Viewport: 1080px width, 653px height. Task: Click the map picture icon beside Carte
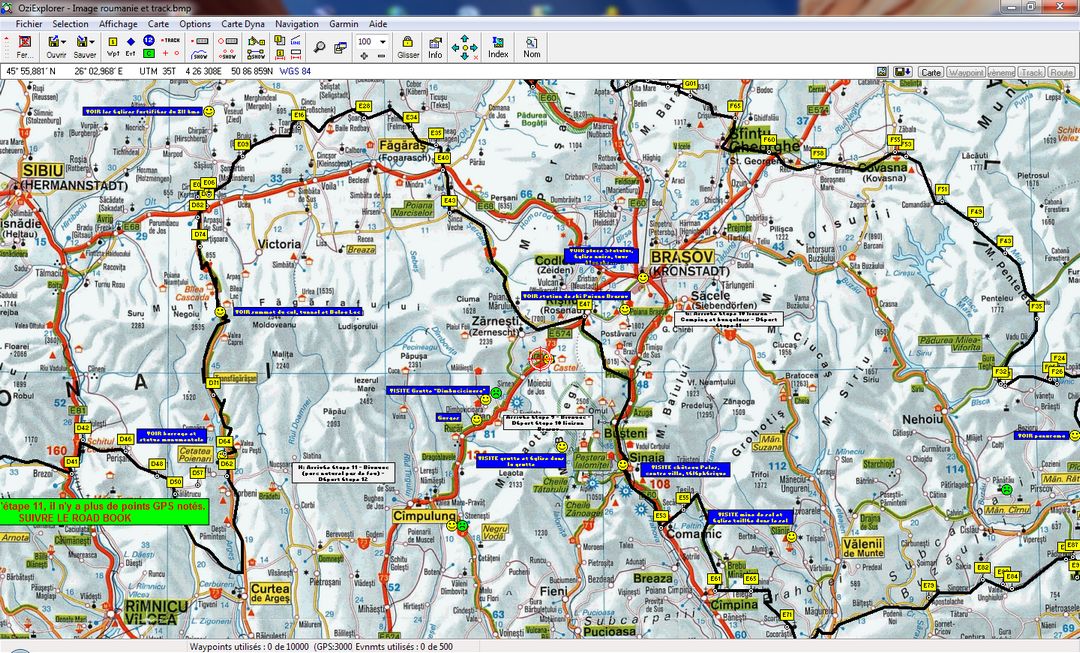(x=882, y=72)
